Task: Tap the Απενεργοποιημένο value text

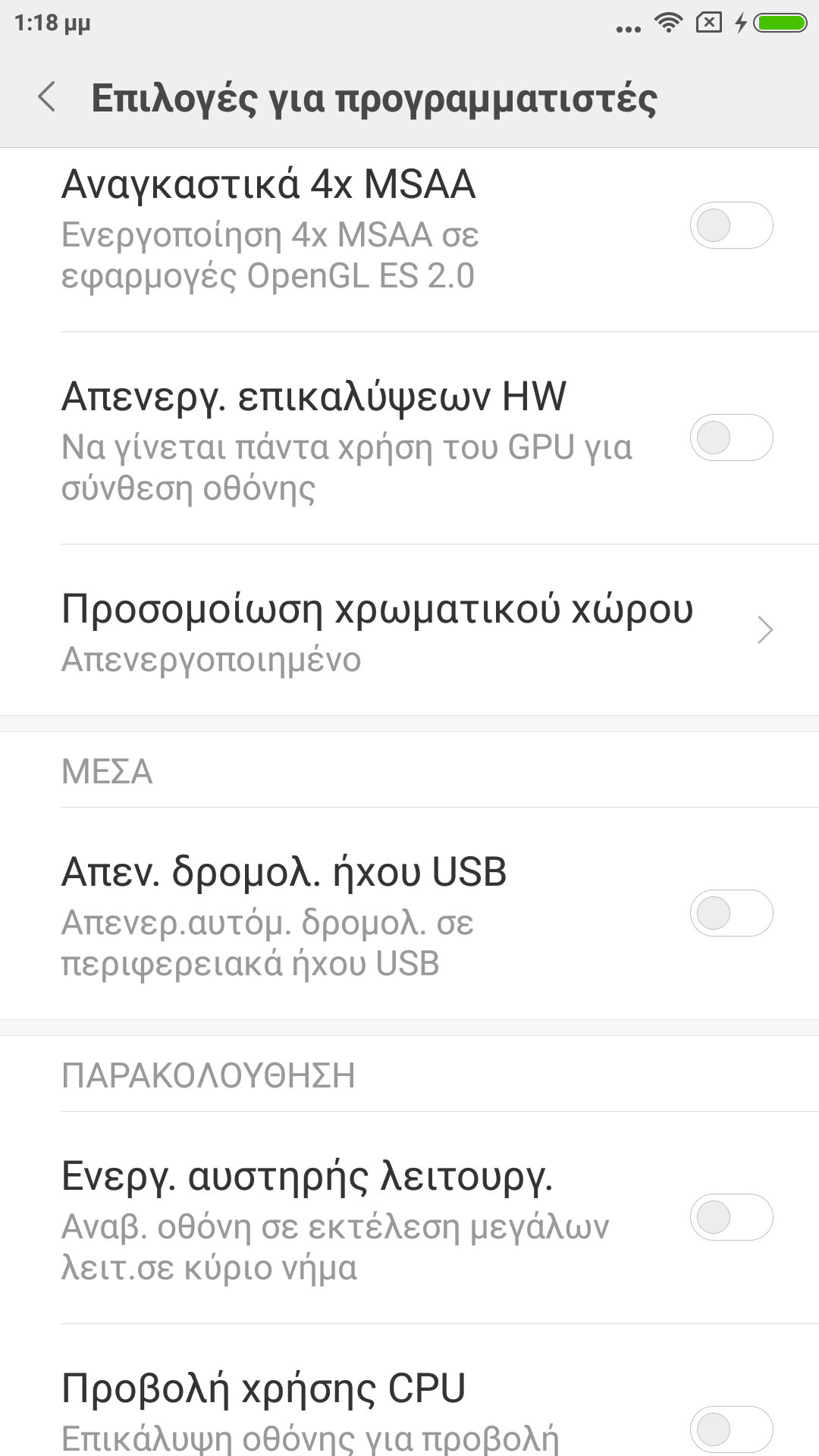Action: tap(211, 660)
